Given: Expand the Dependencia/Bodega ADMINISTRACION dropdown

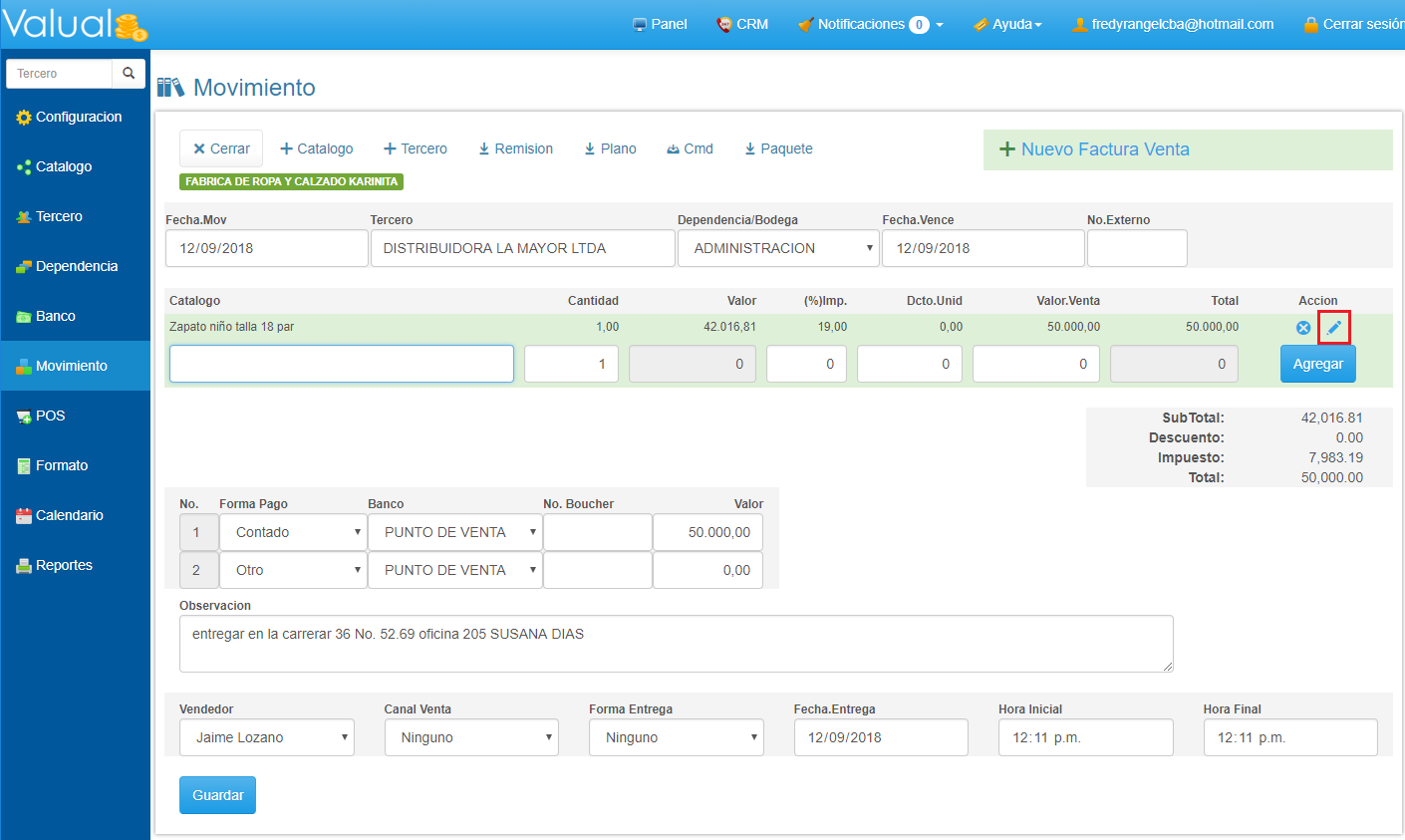Looking at the screenshot, I should 777,248.
